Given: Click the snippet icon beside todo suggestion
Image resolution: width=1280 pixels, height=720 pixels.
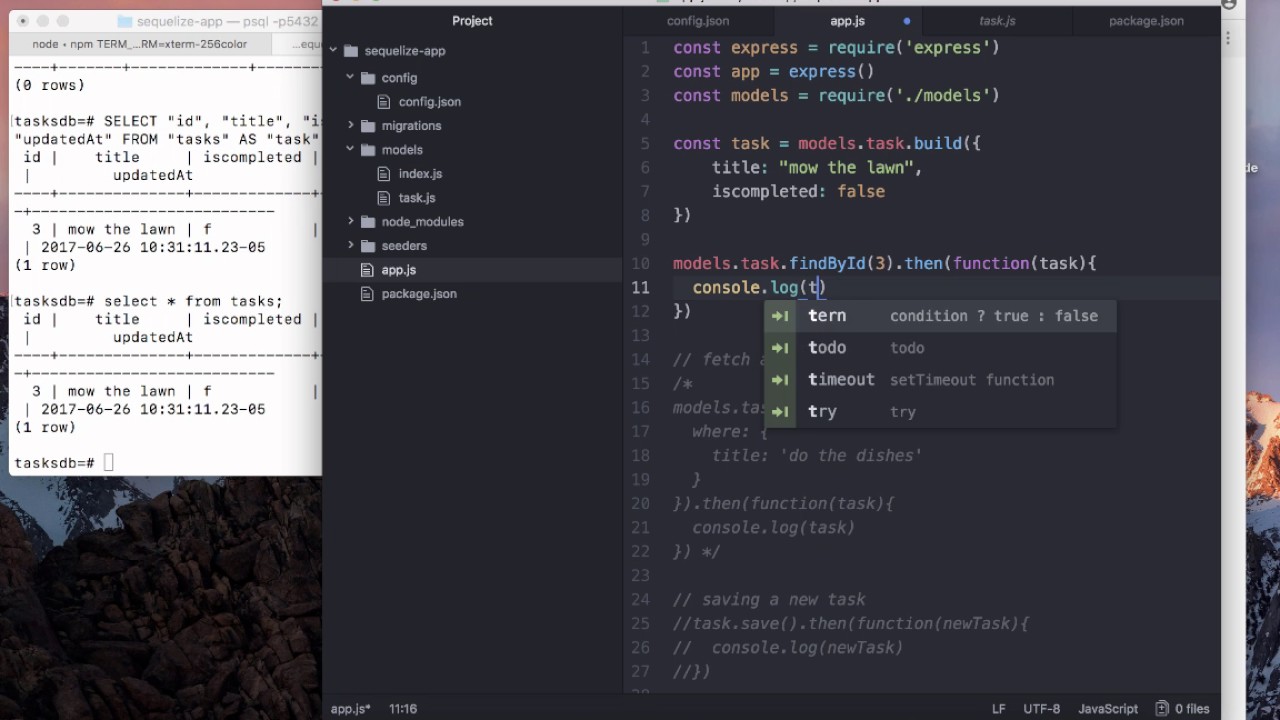Looking at the screenshot, I should (x=780, y=348).
